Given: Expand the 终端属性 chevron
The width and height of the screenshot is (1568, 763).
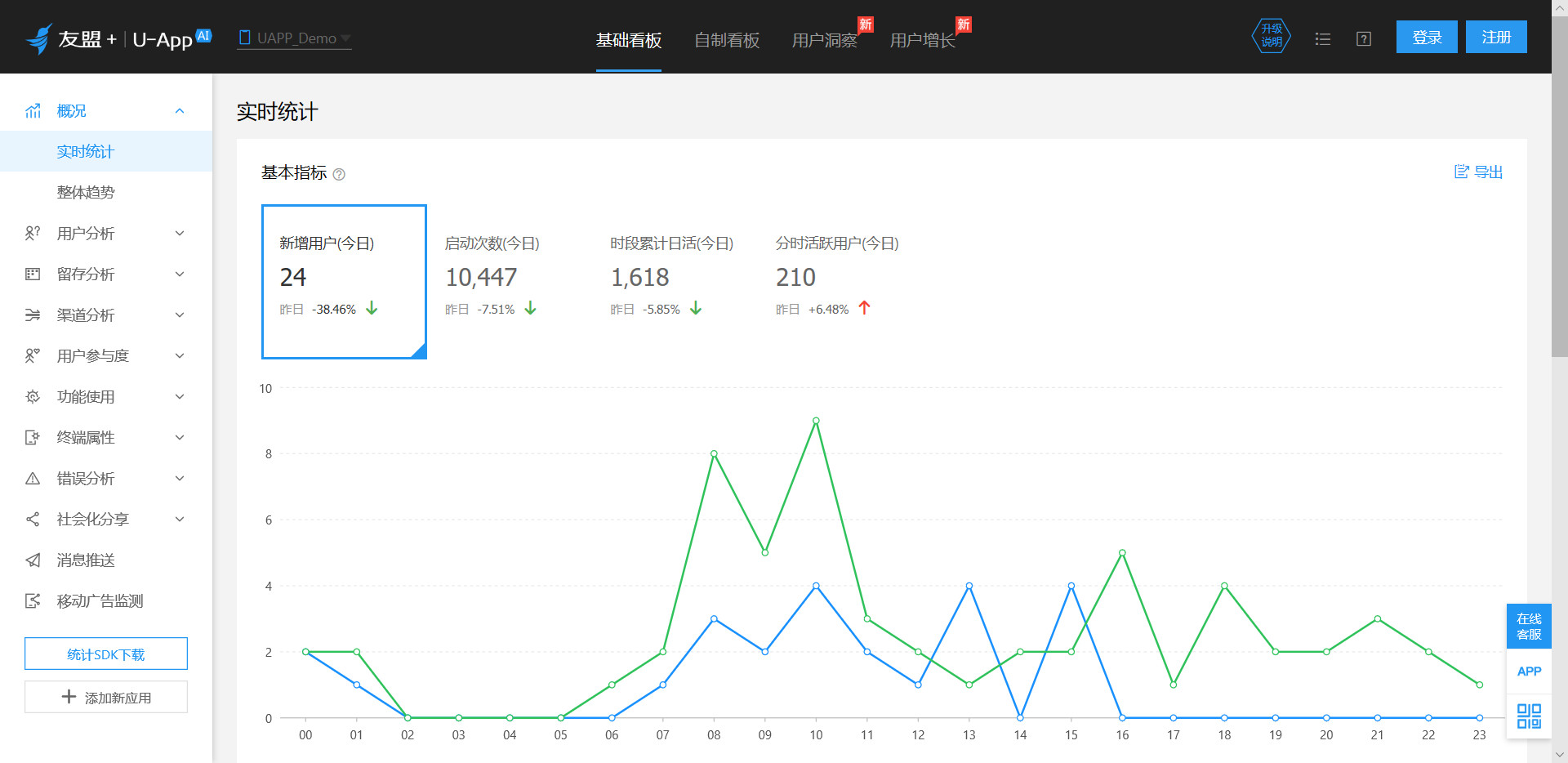Looking at the screenshot, I should click(x=180, y=437).
